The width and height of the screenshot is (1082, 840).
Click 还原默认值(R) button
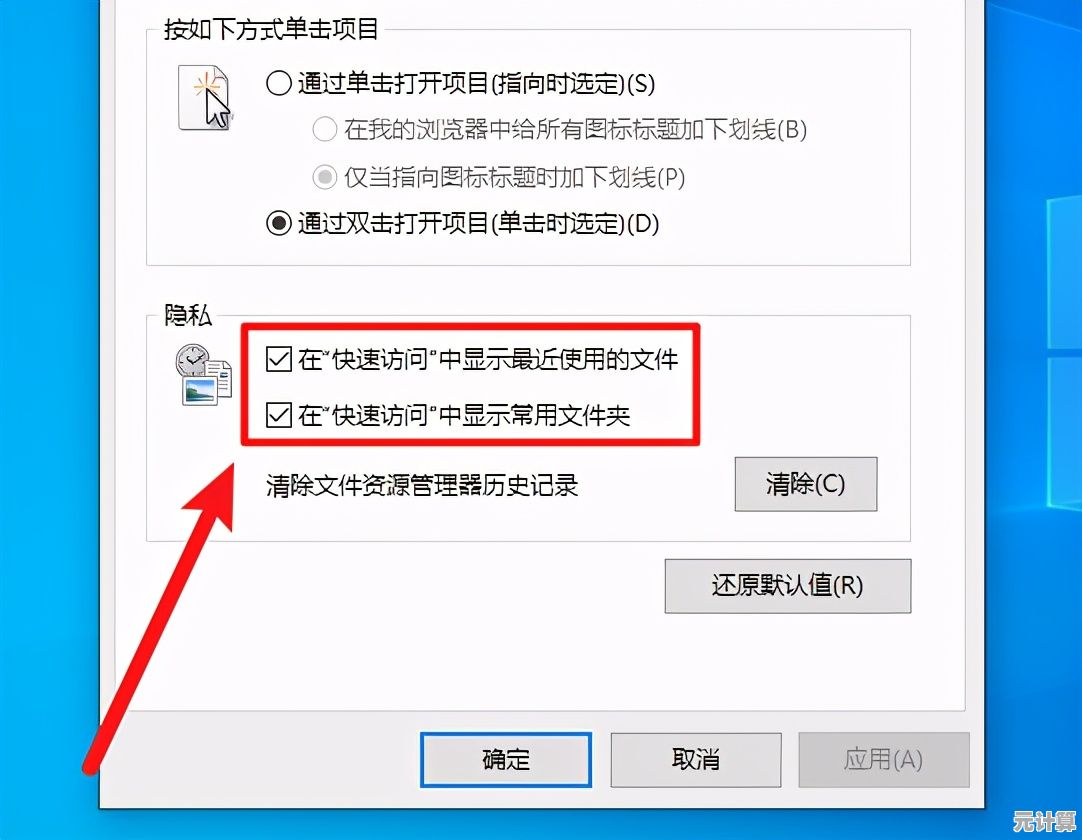[787, 586]
